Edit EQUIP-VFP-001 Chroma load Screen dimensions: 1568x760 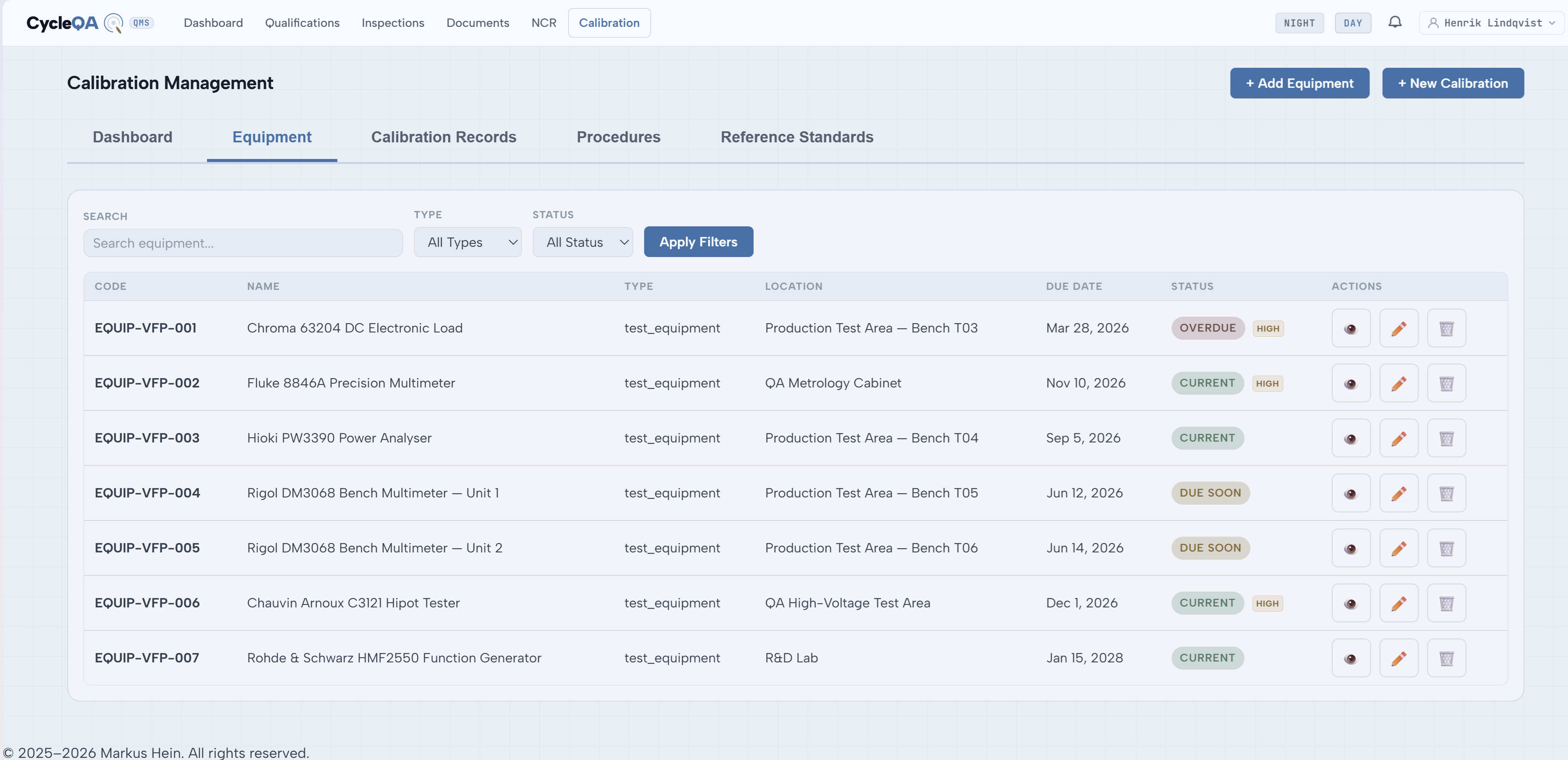point(1399,328)
